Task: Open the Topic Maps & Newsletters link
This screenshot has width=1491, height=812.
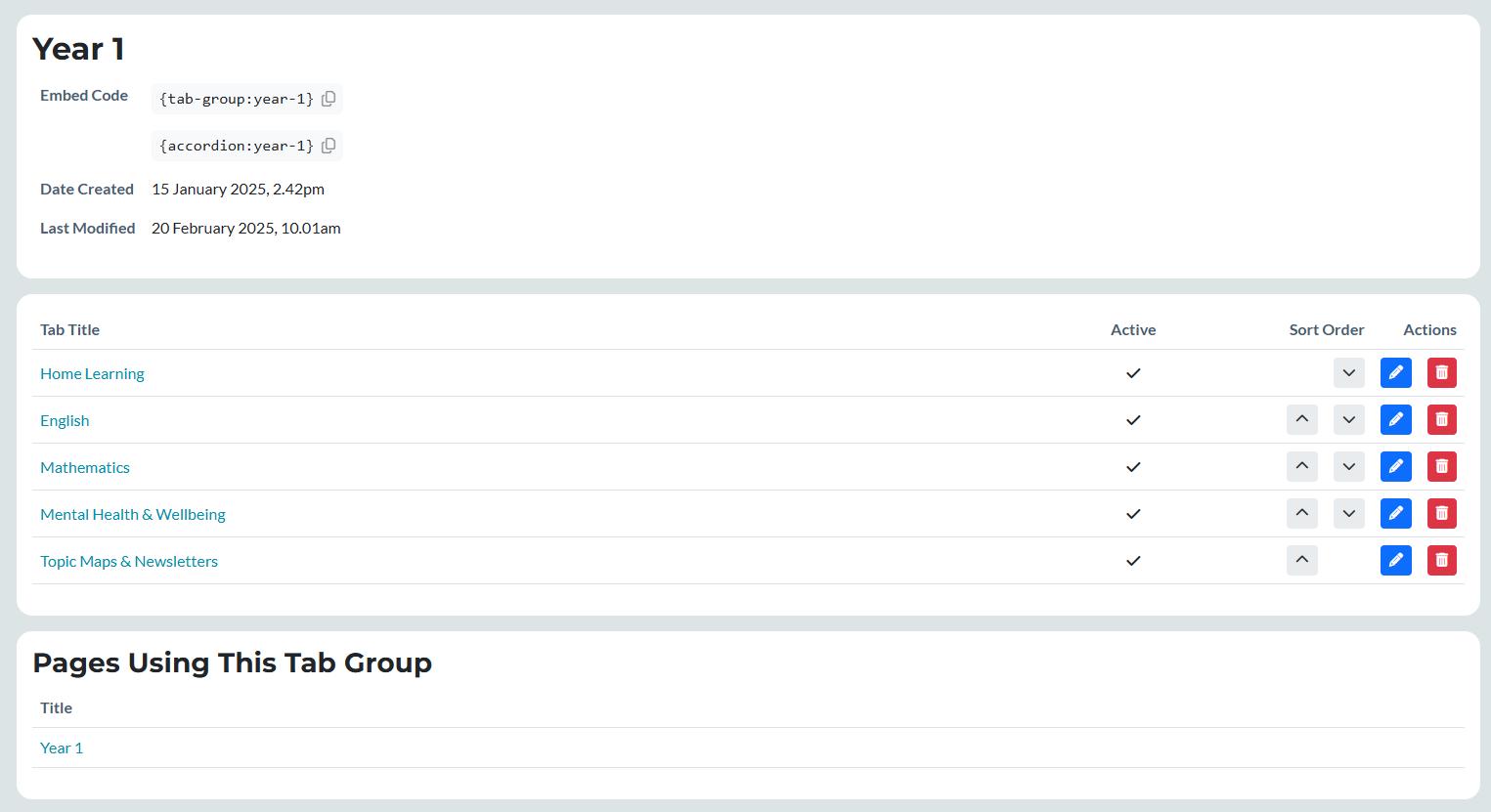Action: pos(129,561)
